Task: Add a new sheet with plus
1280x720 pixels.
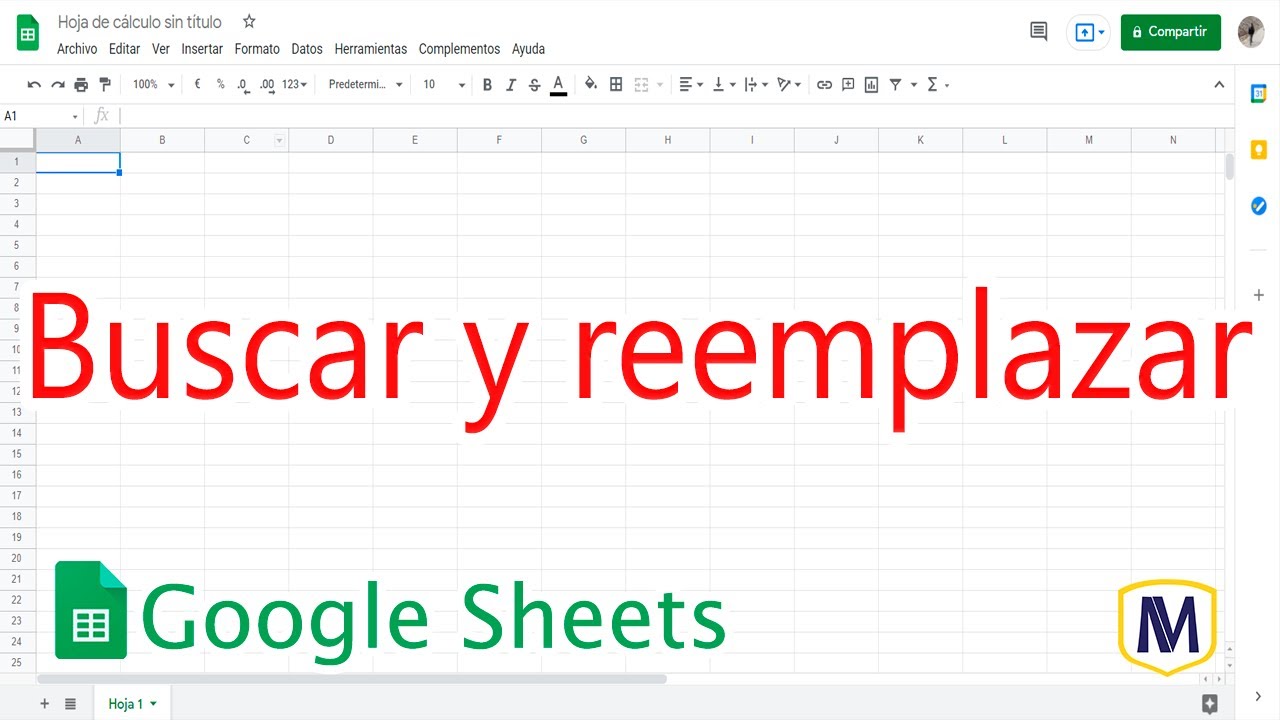Action: tap(44, 704)
